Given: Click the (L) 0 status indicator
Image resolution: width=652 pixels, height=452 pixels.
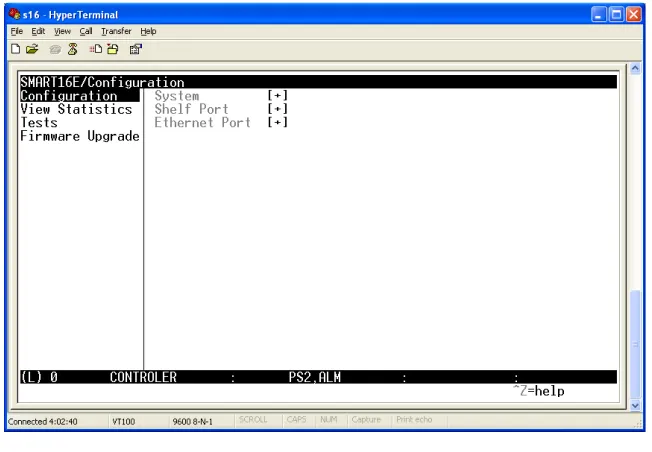Looking at the screenshot, I should 39,377.
